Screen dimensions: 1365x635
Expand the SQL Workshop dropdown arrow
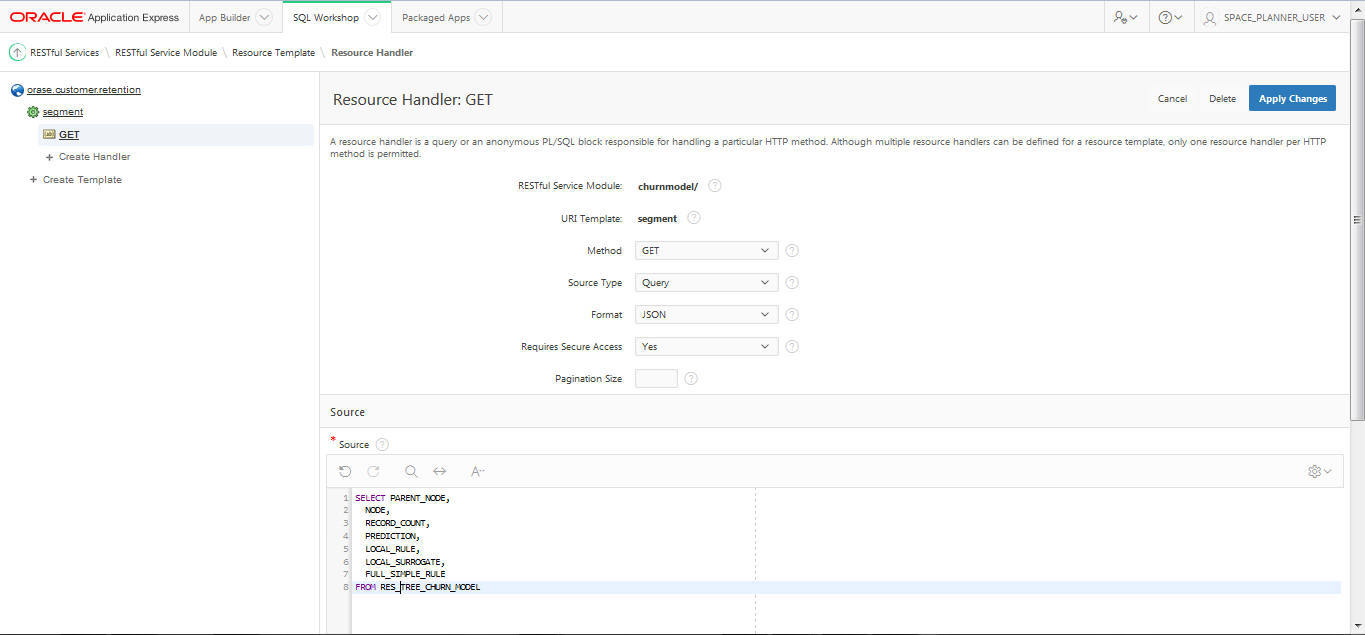click(373, 17)
